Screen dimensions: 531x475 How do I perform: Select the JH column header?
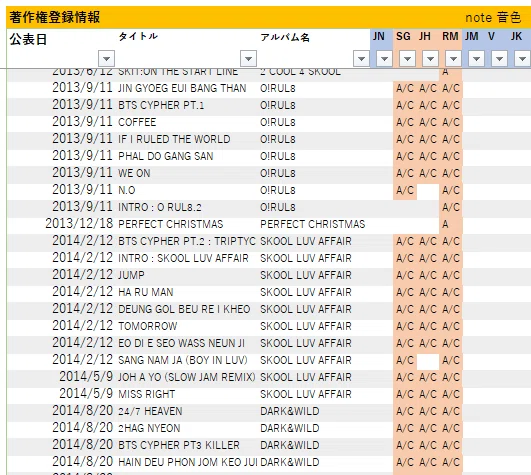tap(425, 36)
